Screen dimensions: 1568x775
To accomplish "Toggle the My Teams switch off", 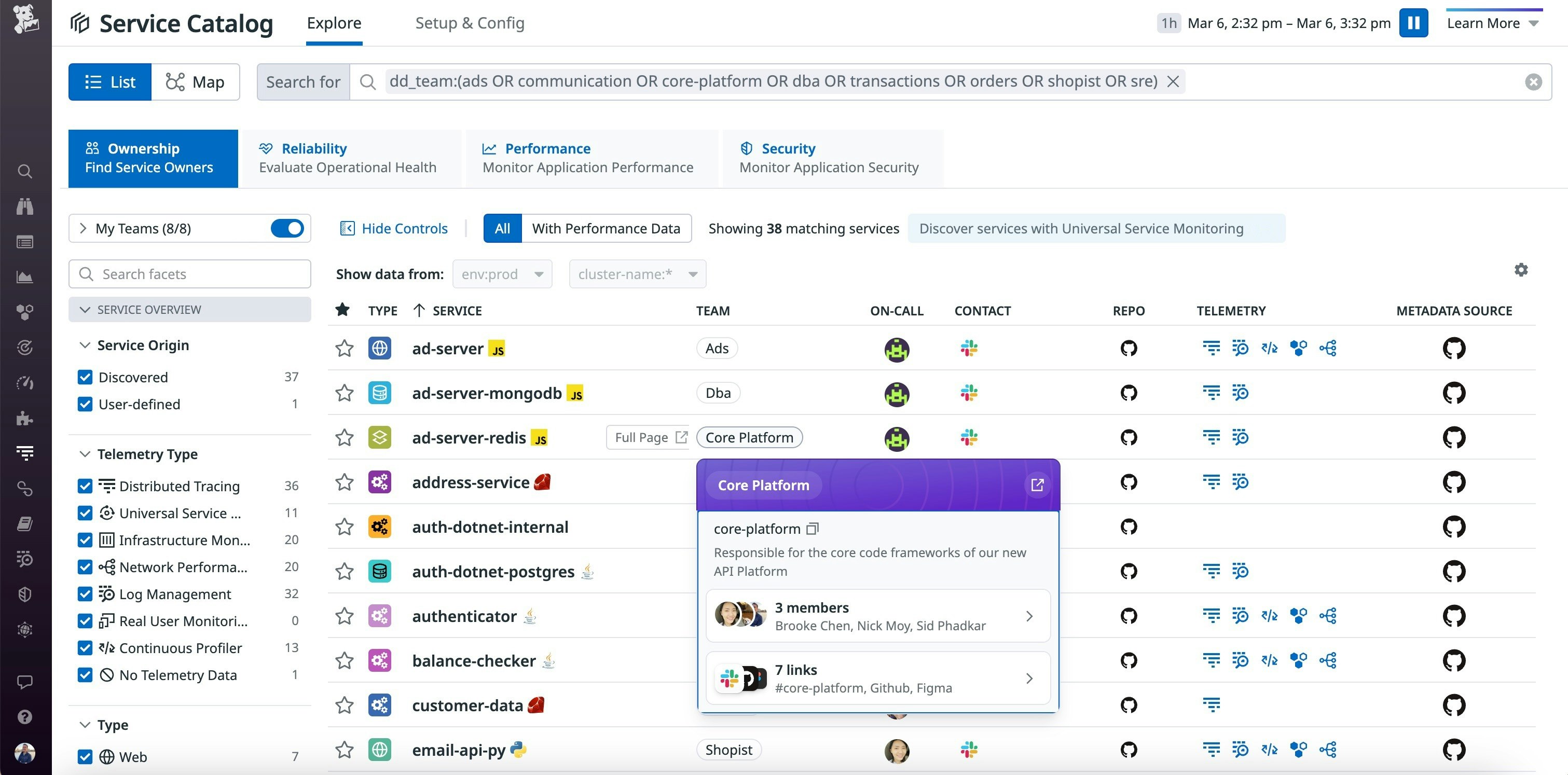I will [x=287, y=228].
